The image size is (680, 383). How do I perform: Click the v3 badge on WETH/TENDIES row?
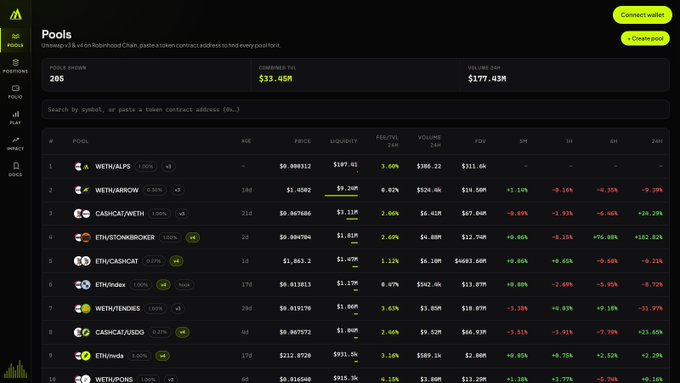coord(177,308)
